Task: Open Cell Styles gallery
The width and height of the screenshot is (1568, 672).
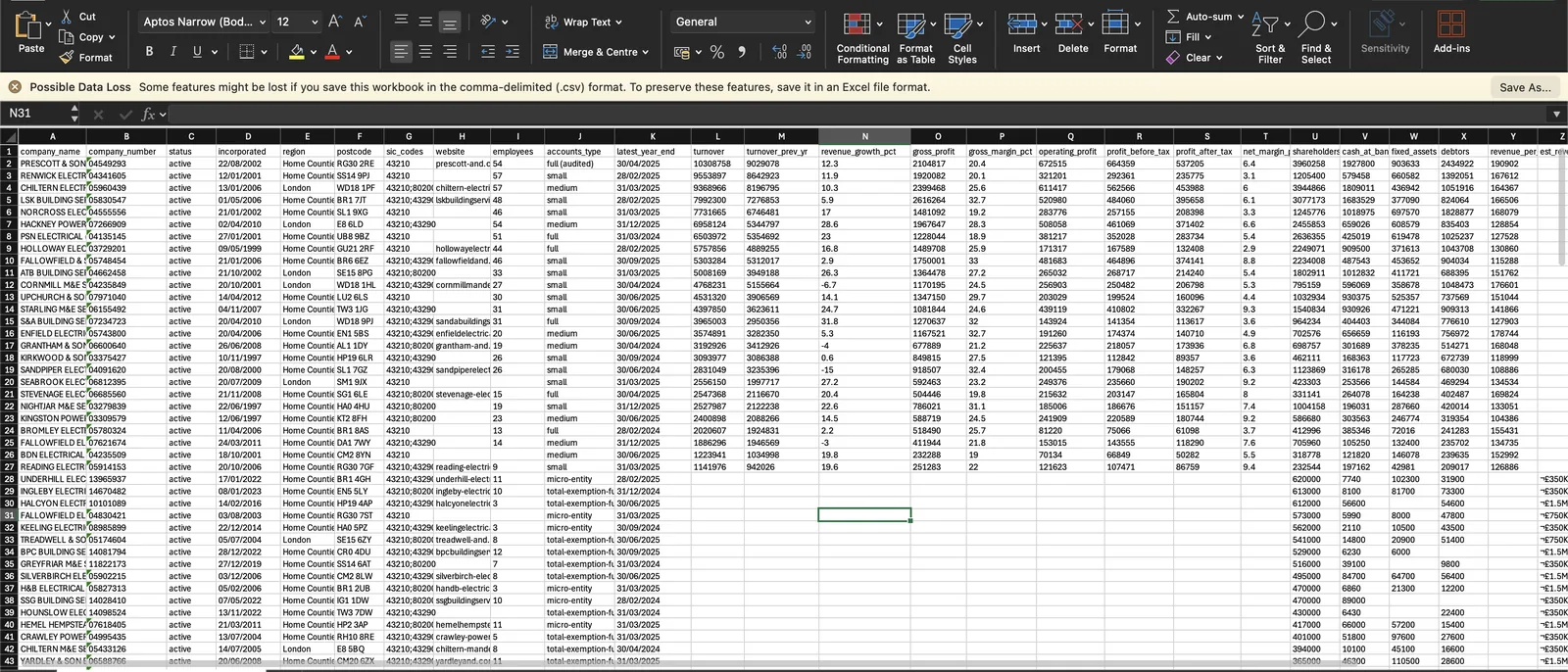Action: click(962, 39)
